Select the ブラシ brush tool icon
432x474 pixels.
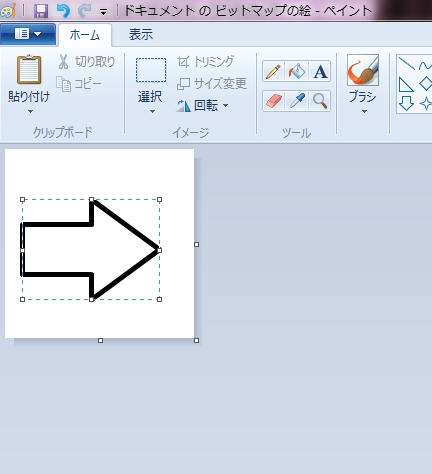point(363,70)
